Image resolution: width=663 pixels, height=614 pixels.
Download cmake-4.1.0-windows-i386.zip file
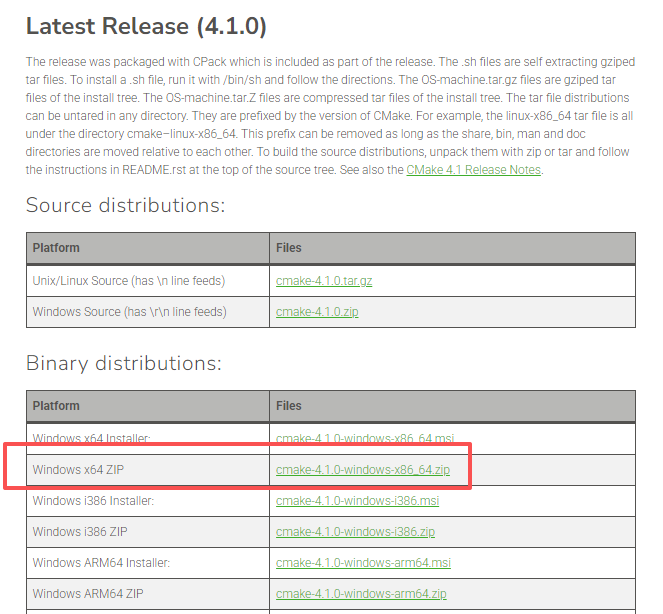tap(355, 532)
